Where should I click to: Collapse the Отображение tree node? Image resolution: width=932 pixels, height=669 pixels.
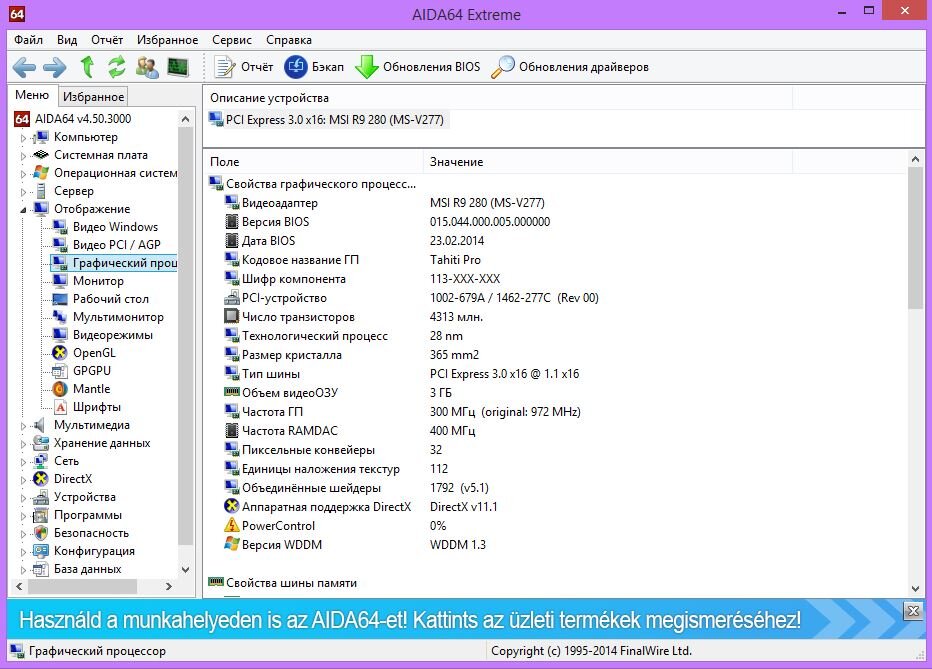(x=23, y=210)
